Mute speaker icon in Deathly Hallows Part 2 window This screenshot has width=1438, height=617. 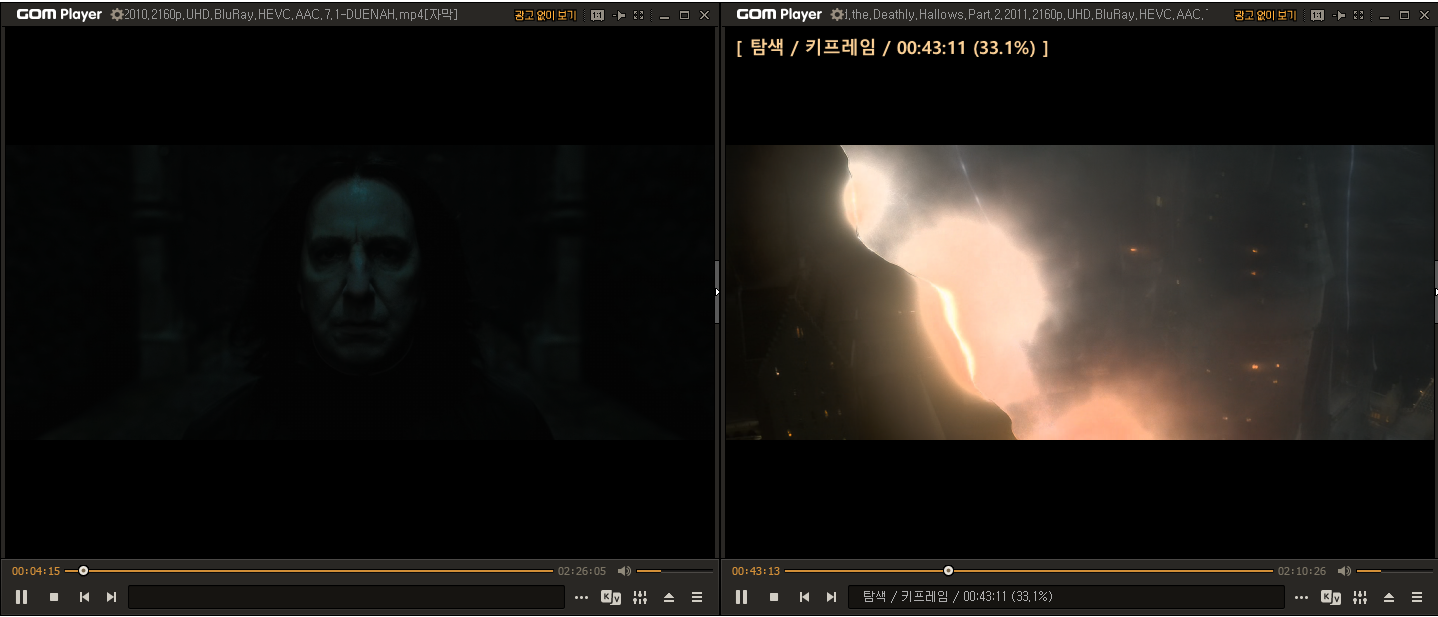pyautogui.click(x=1344, y=571)
